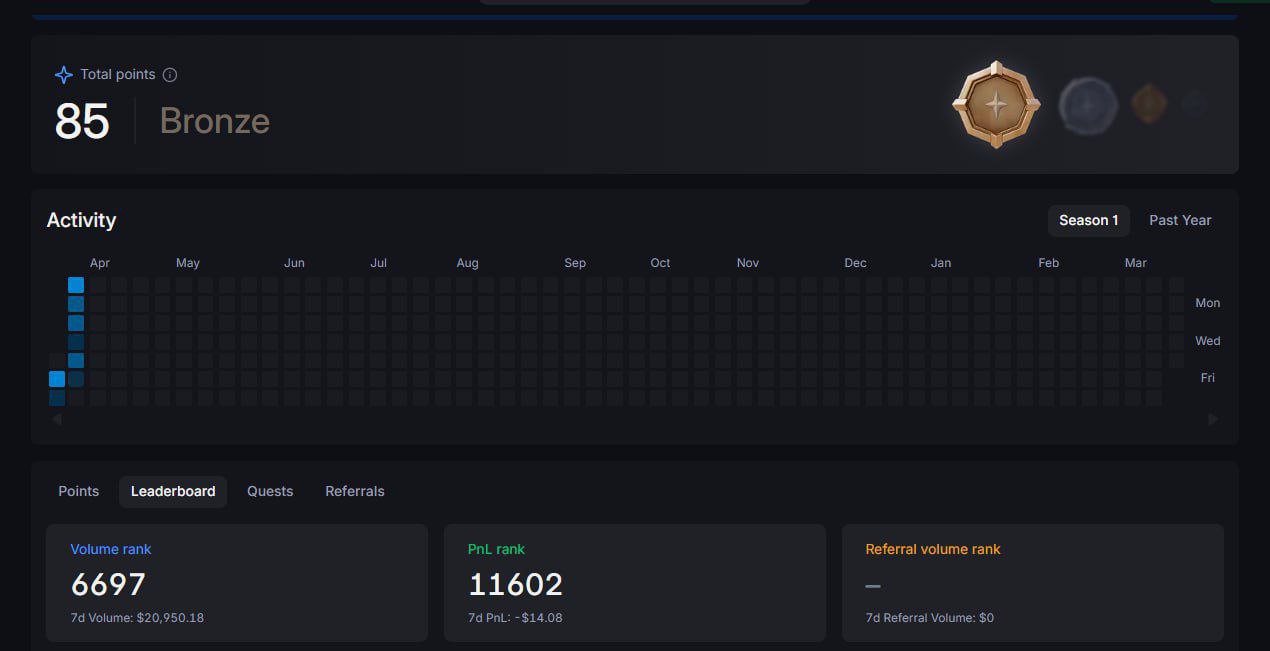The width and height of the screenshot is (1270, 651).
Task: Switch activity view to Season 1
Action: coord(1088,220)
